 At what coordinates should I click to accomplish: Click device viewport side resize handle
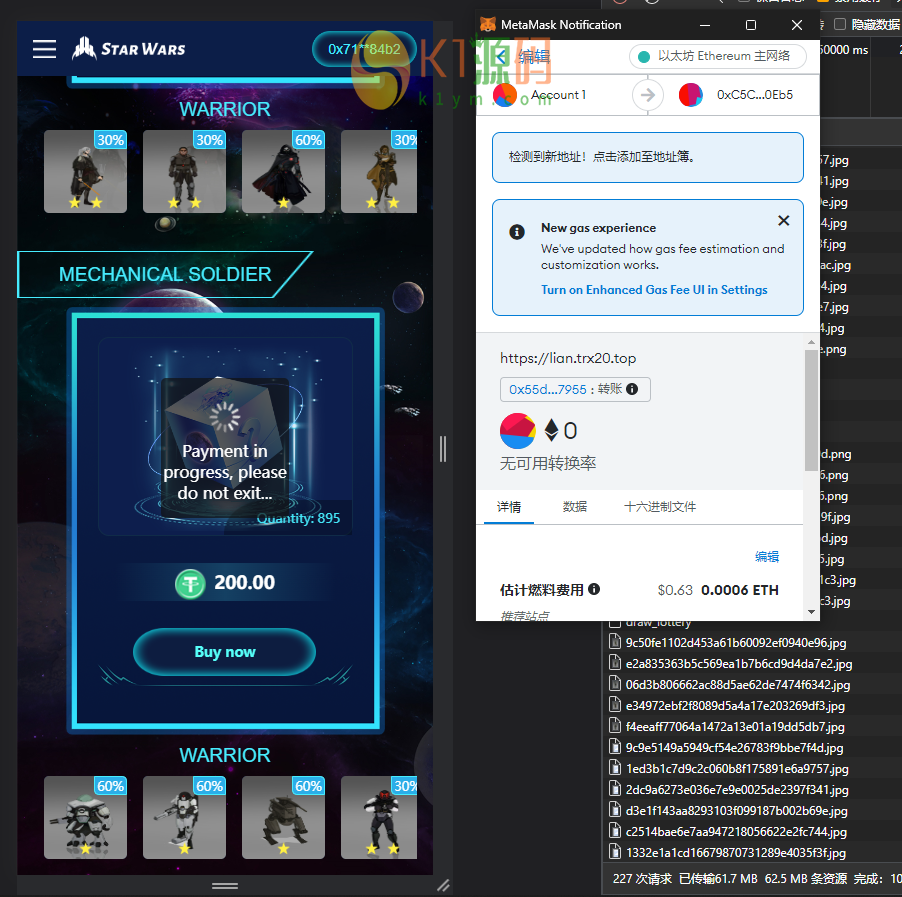tap(442, 449)
